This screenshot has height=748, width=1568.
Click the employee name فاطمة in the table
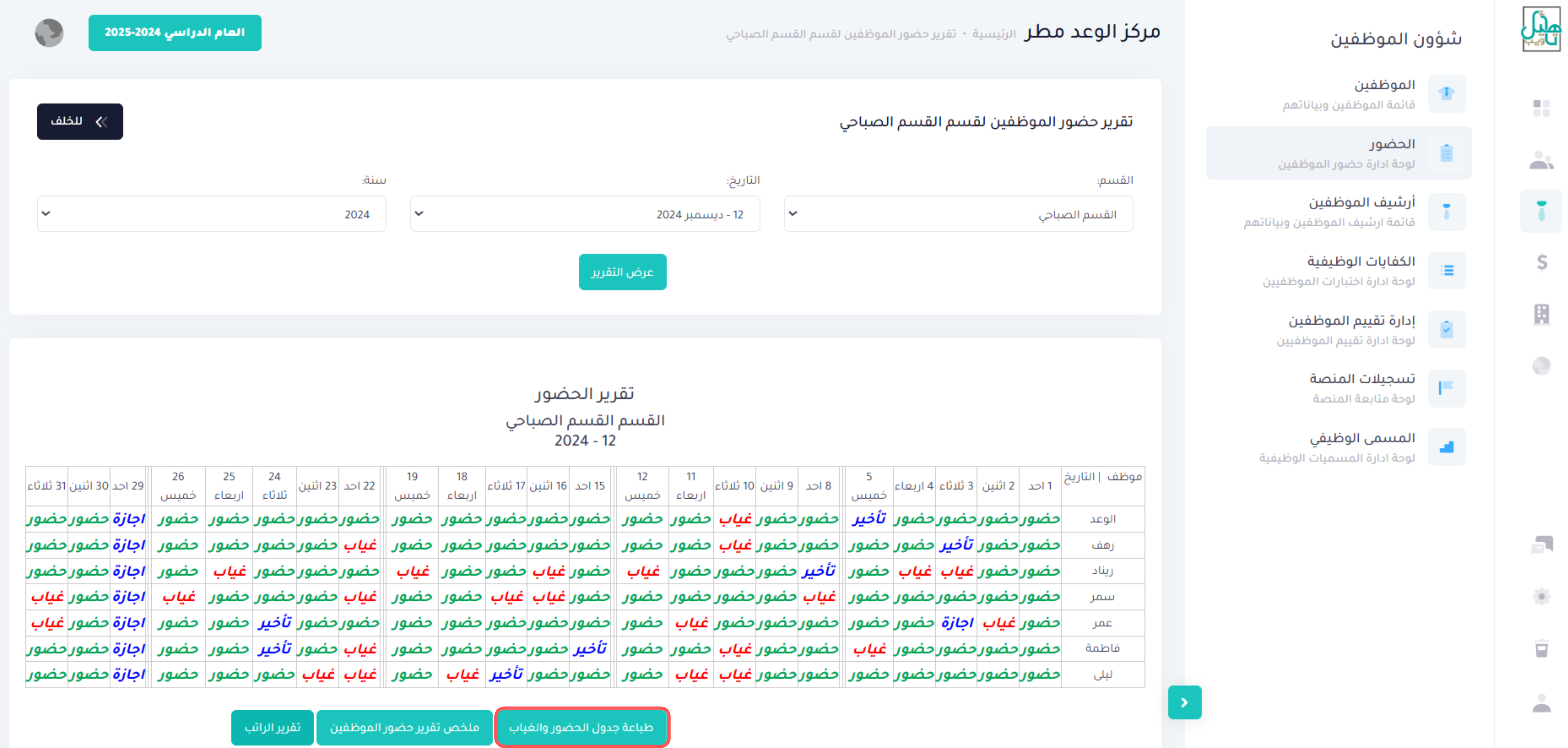point(1102,648)
